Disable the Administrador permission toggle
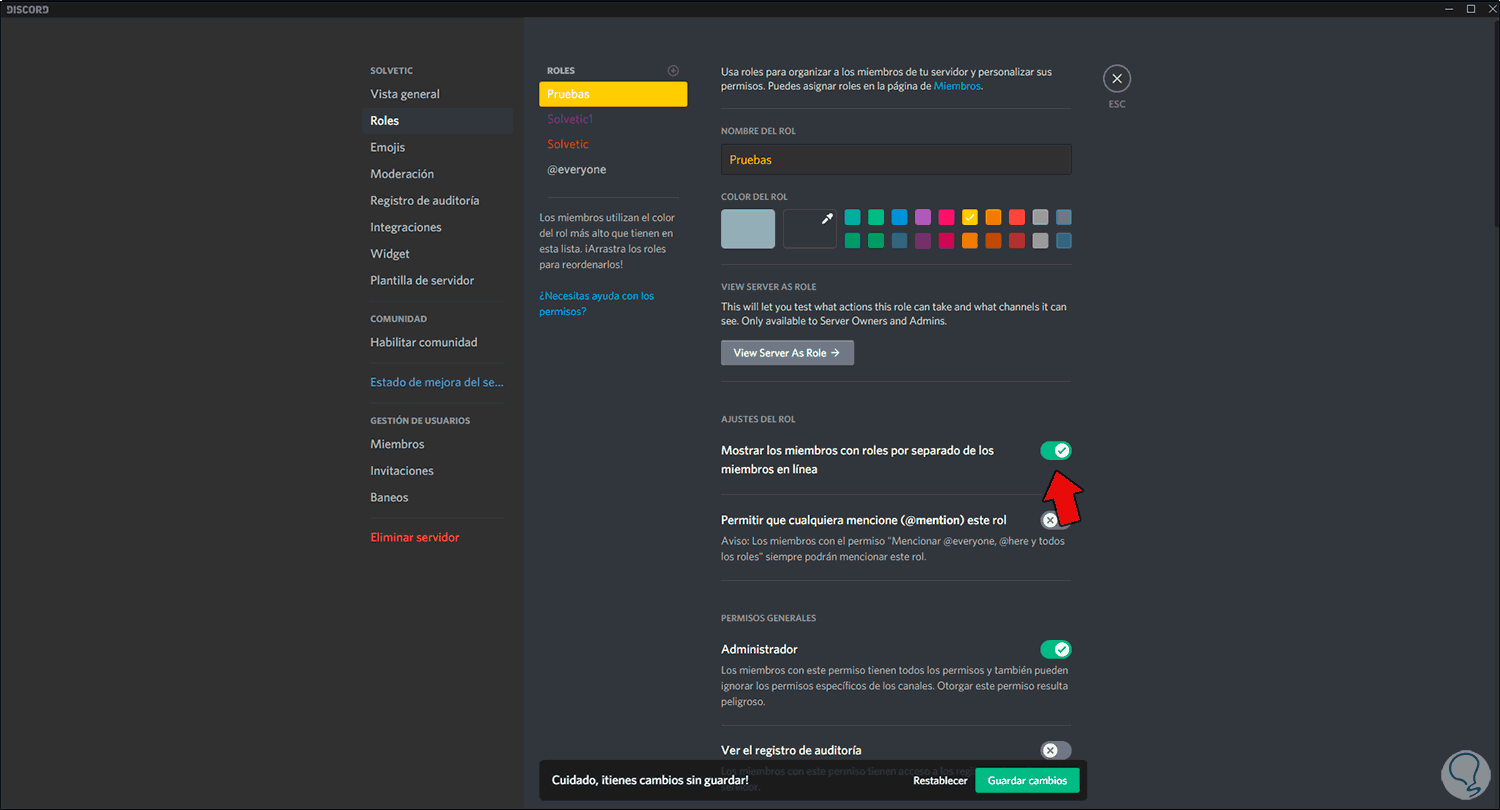 pos(1056,649)
